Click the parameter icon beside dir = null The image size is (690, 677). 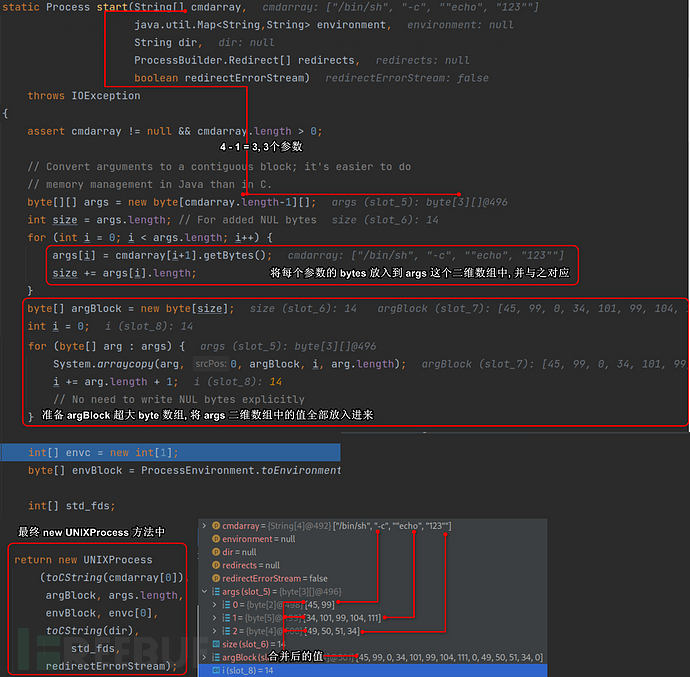coord(215,552)
